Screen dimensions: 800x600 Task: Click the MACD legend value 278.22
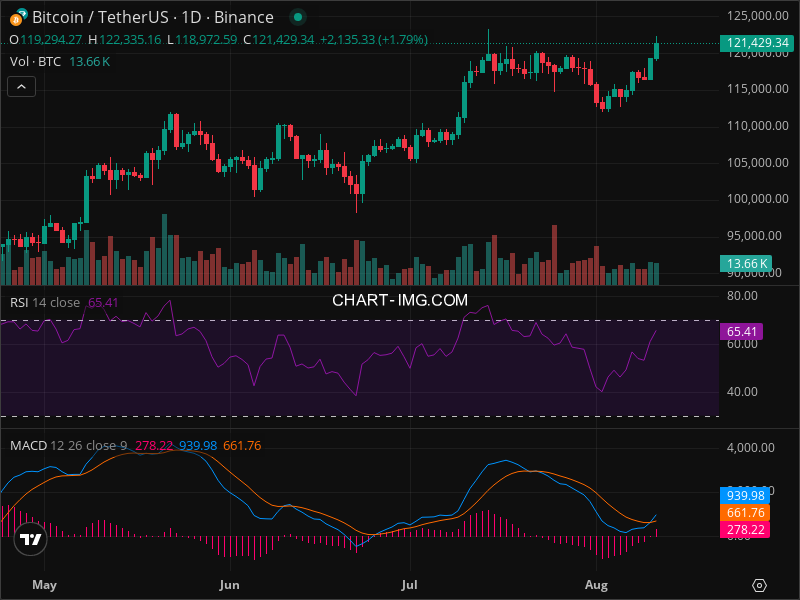154,445
